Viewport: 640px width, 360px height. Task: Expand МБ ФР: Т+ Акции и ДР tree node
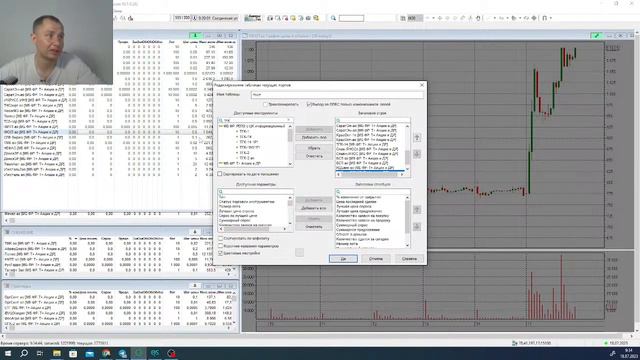click(221, 163)
